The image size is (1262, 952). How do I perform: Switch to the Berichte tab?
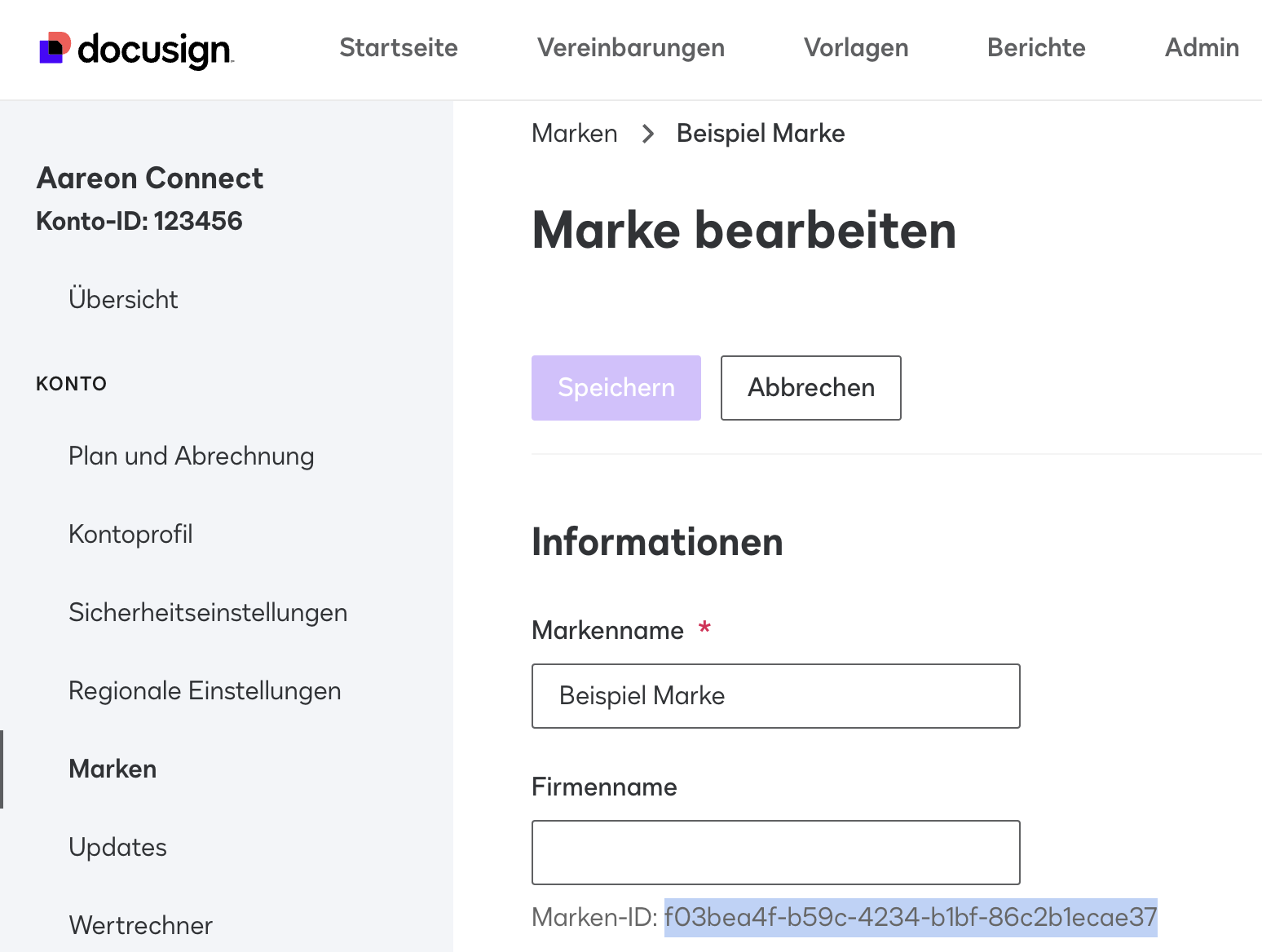coord(1036,48)
